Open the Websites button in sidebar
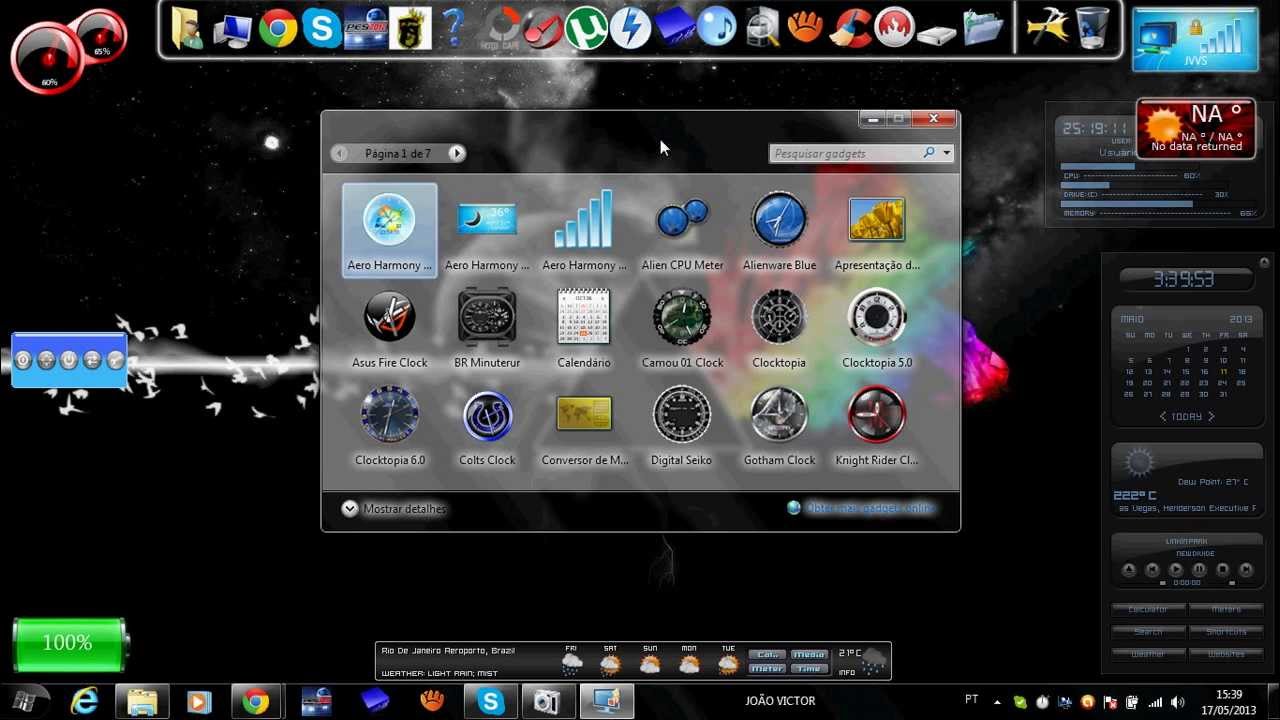Image resolution: width=1280 pixels, height=720 pixels. coord(1226,653)
